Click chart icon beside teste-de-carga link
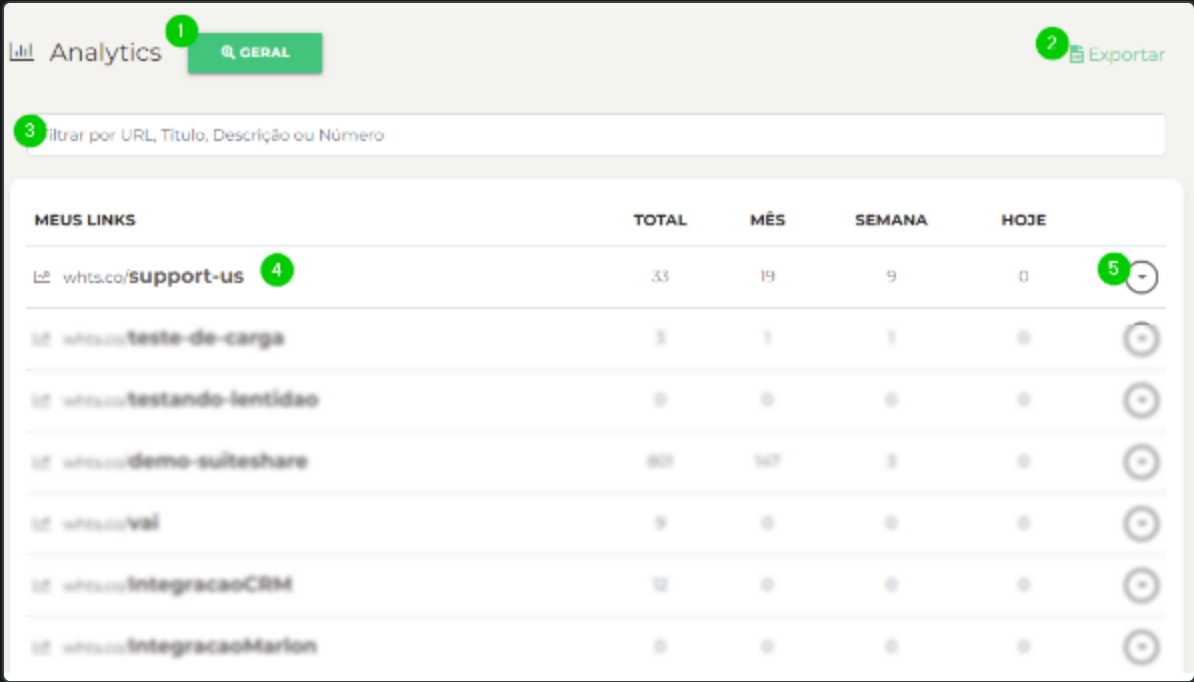Image resolution: width=1194 pixels, height=682 pixels. pyautogui.click(x=42, y=339)
